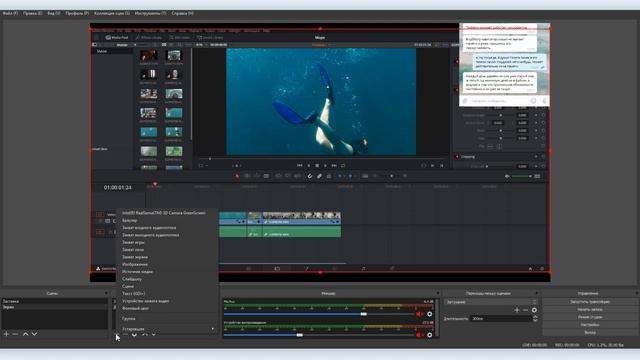Click the mixer vertical scrollbar

click(438, 318)
